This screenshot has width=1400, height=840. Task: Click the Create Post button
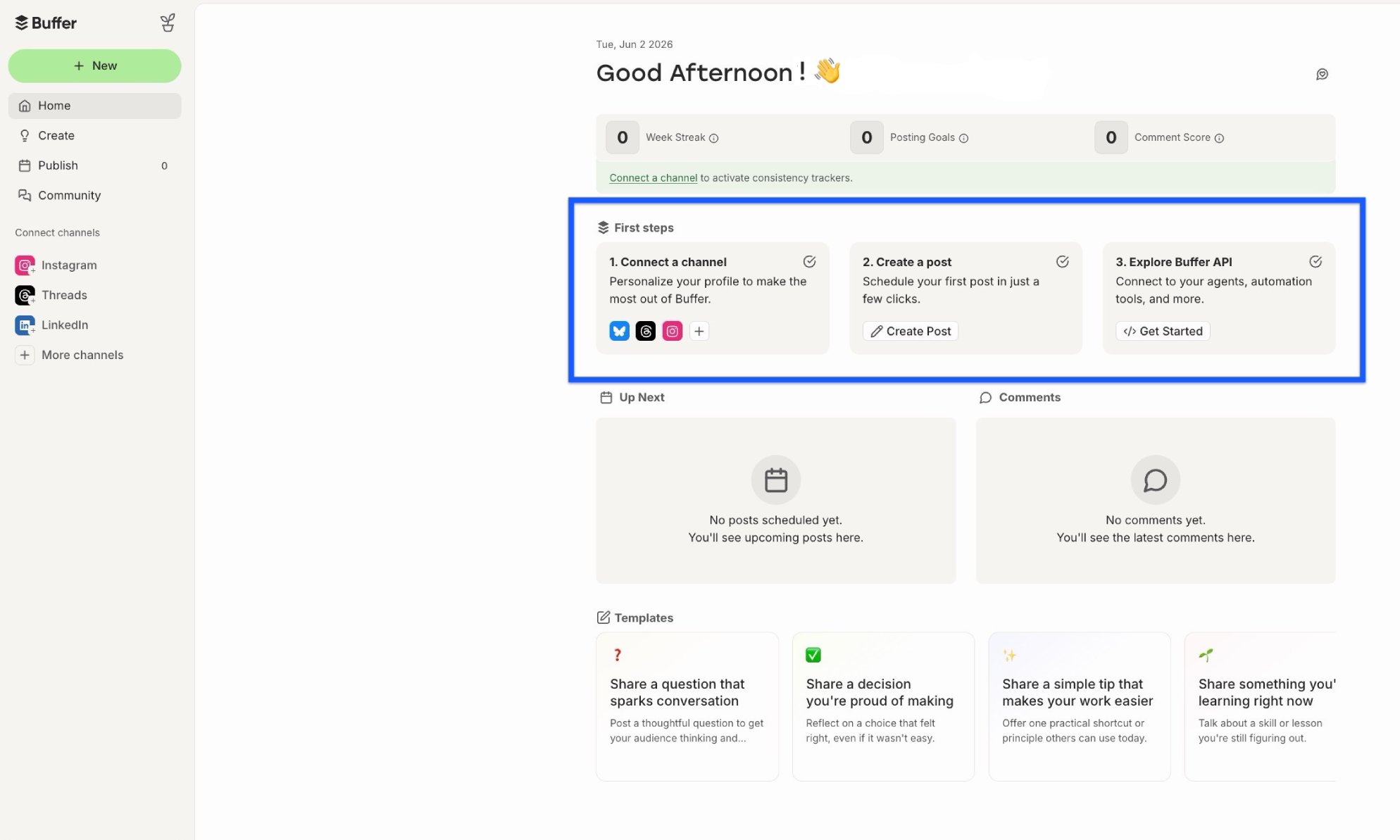coord(910,331)
